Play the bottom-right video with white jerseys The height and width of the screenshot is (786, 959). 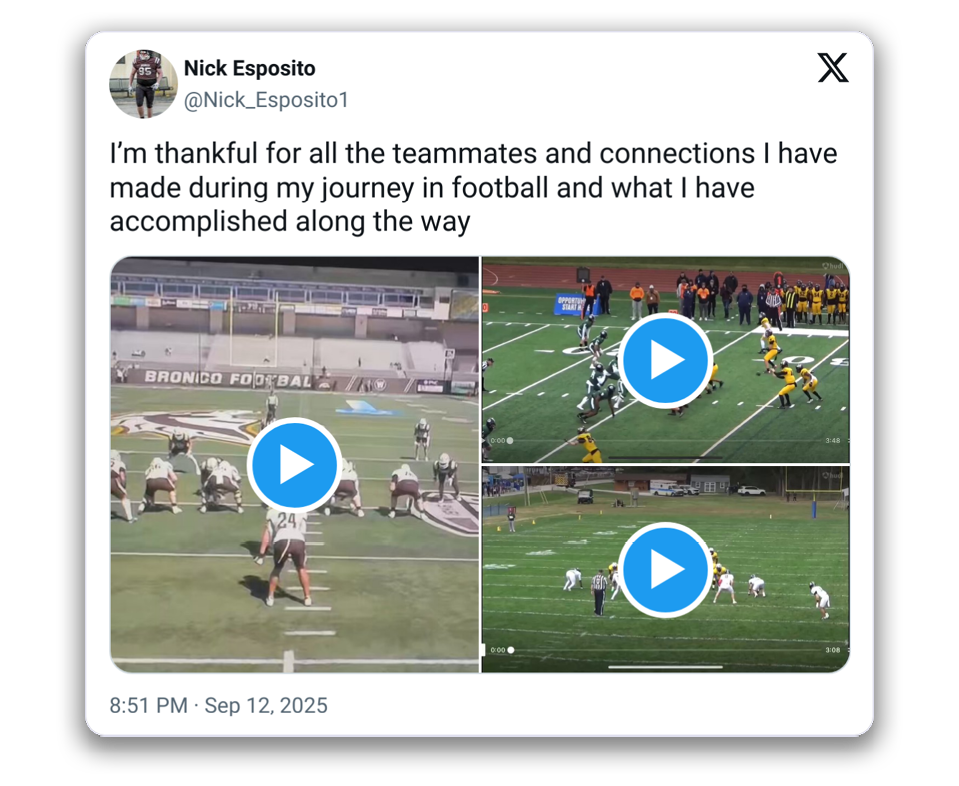pyautogui.click(x=665, y=569)
